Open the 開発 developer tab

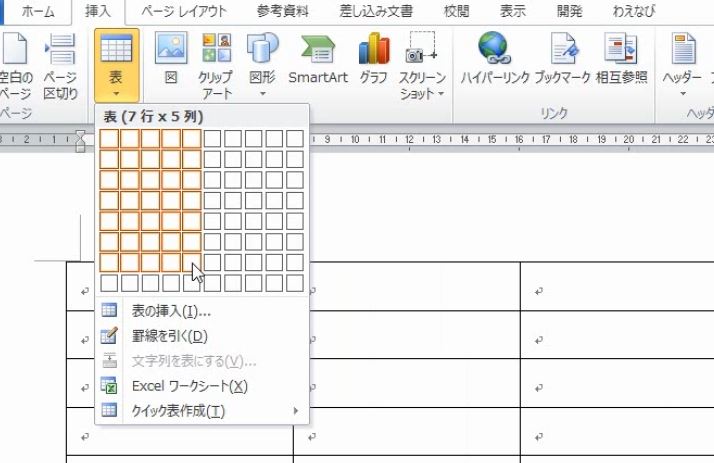tap(569, 11)
